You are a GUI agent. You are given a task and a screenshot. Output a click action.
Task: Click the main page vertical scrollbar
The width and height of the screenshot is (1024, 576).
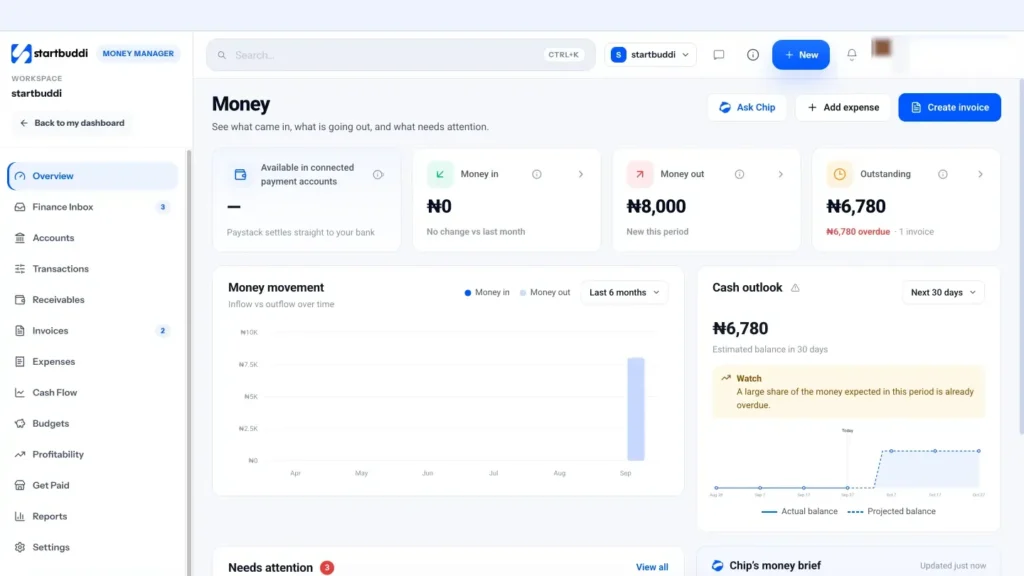click(1021, 256)
